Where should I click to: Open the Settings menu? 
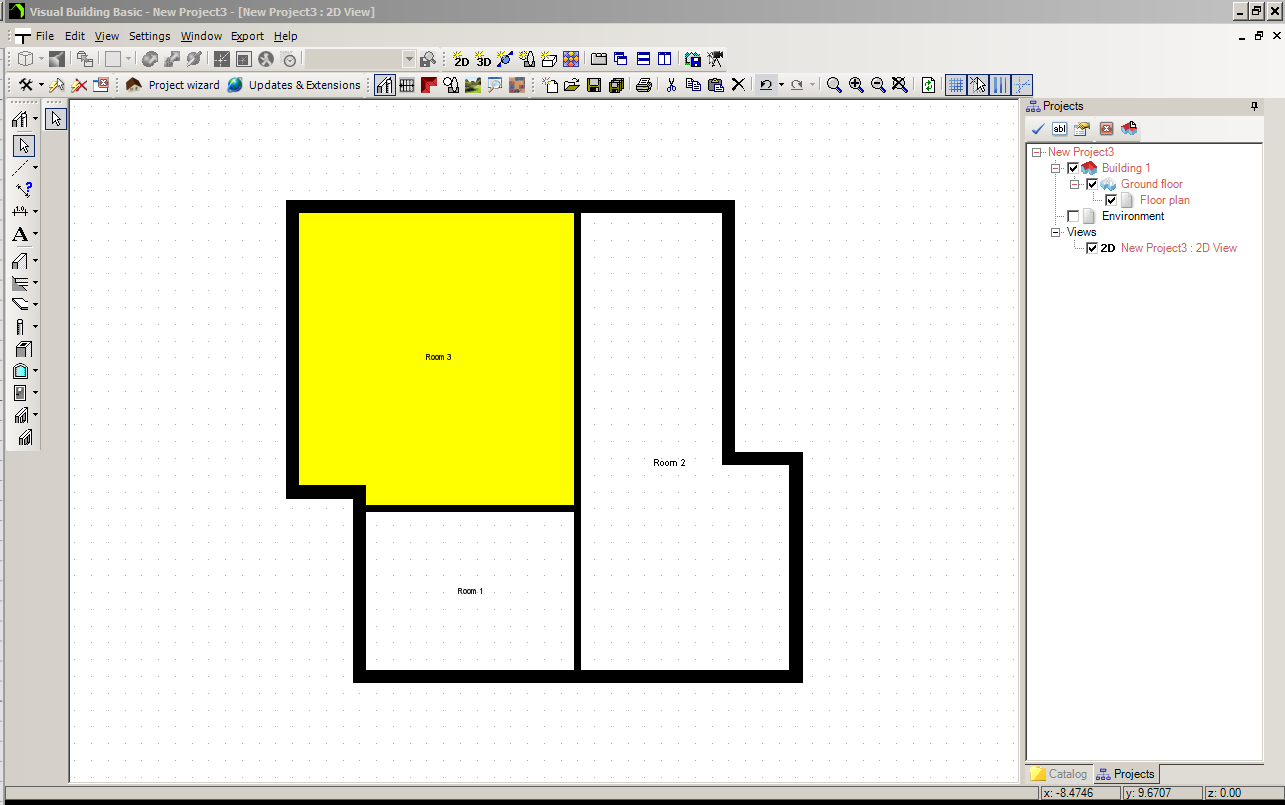pyautogui.click(x=149, y=36)
